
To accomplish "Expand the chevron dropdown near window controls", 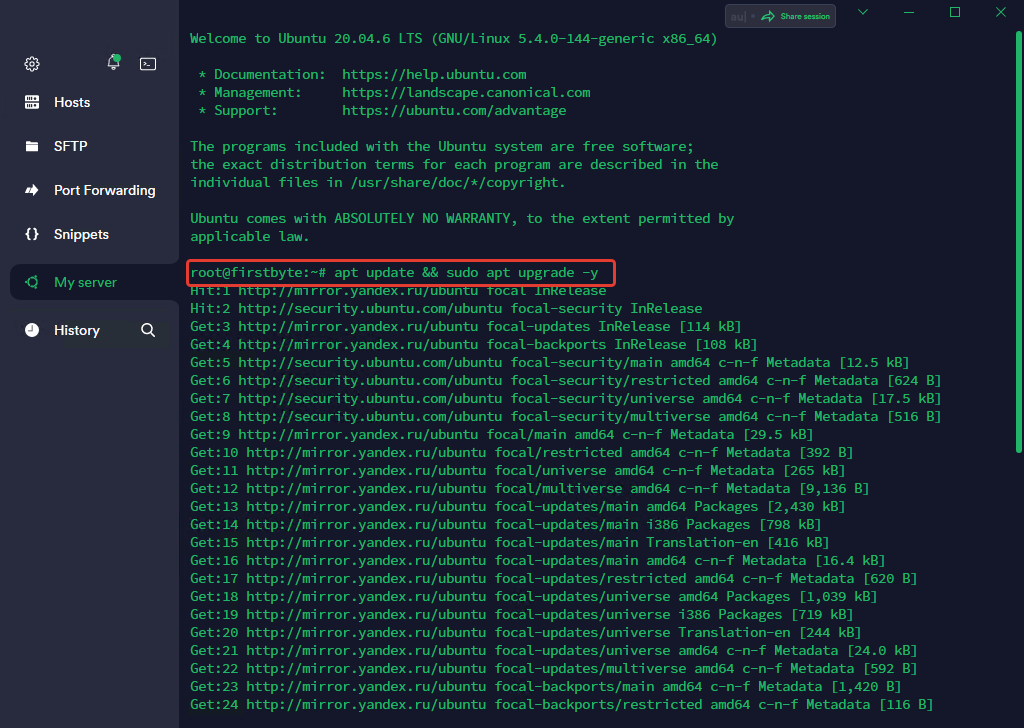I will coord(863,12).
